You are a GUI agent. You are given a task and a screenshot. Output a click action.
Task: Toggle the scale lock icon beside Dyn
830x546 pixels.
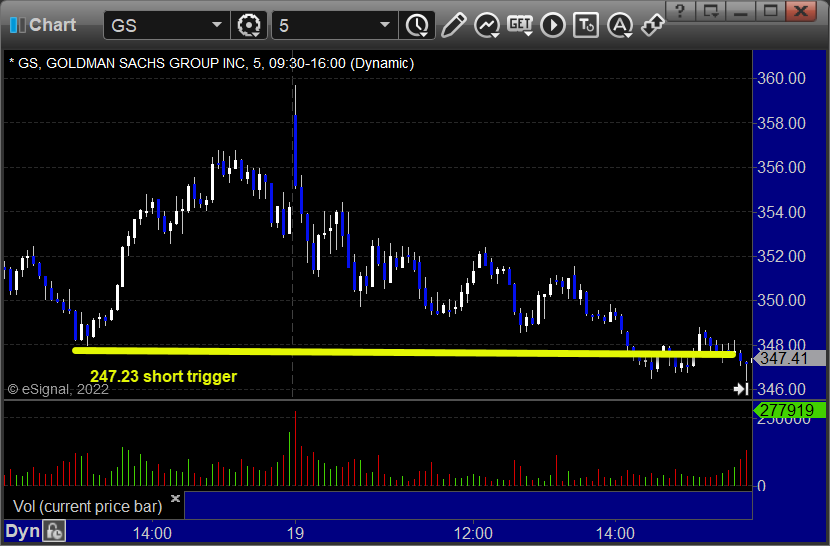click(x=54, y=531)
